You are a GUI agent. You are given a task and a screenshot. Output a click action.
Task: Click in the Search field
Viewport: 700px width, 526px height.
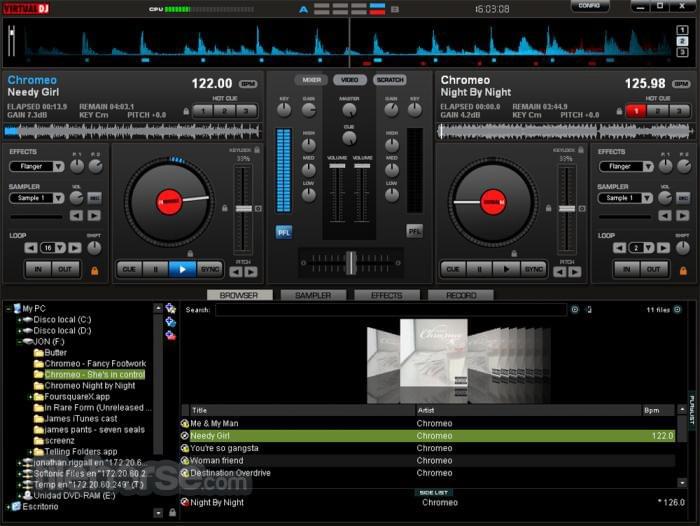391,310
